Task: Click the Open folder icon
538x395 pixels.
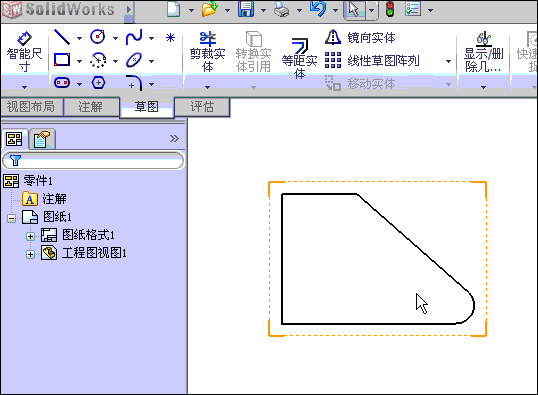Action: [x=210, y=9]
